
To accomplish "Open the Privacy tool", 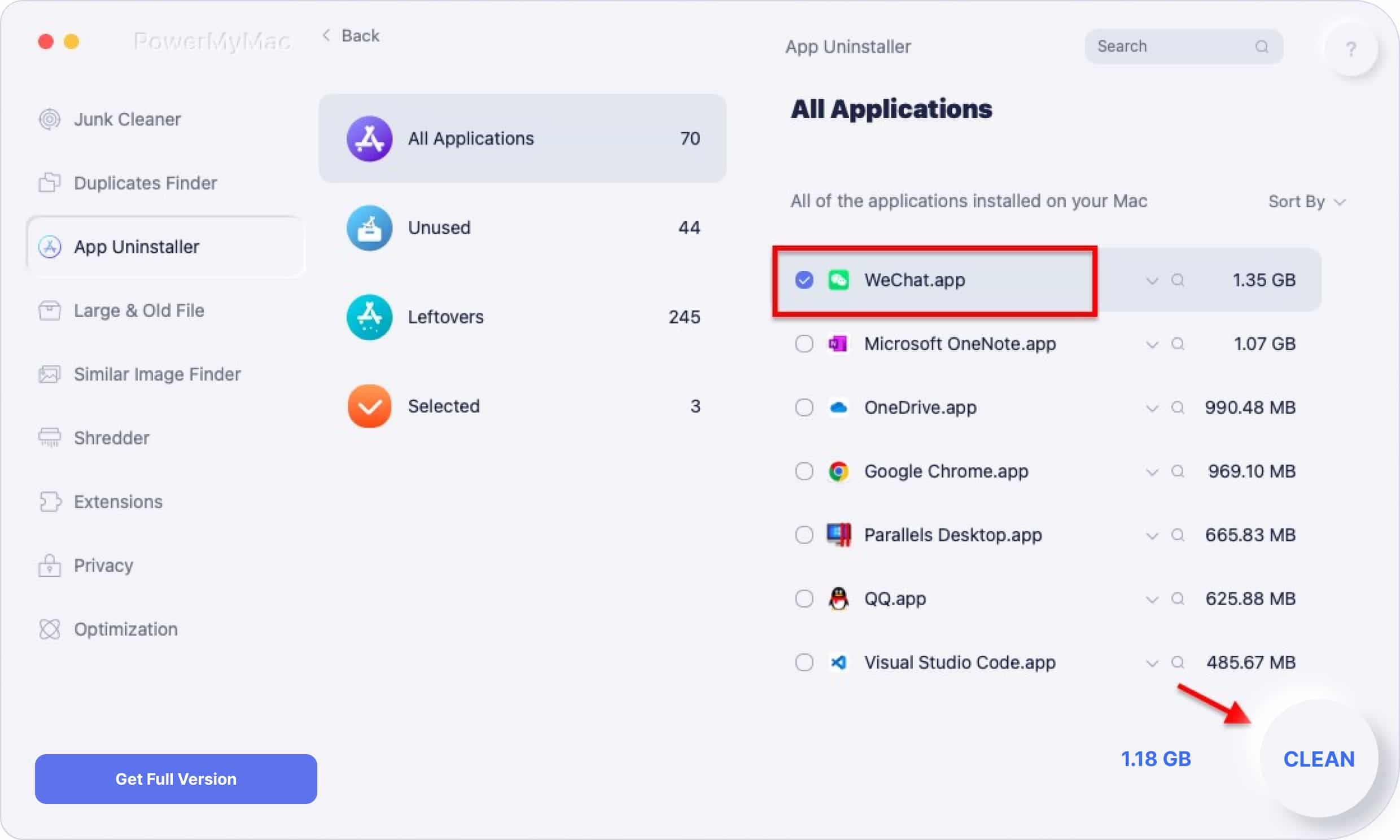I will (104, 565).
